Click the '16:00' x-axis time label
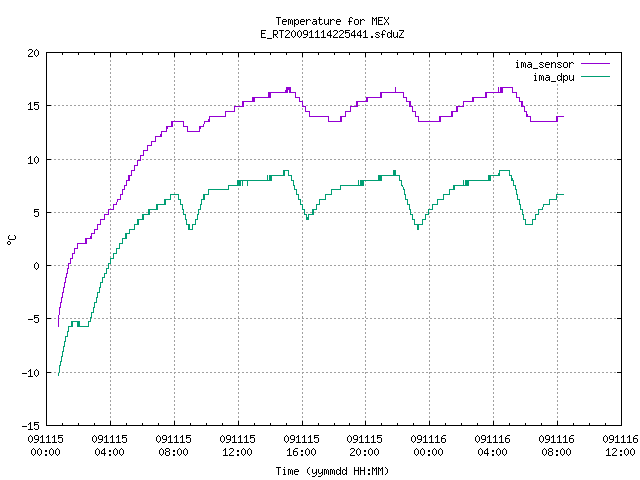640x480 pixels. coord(301,452)
